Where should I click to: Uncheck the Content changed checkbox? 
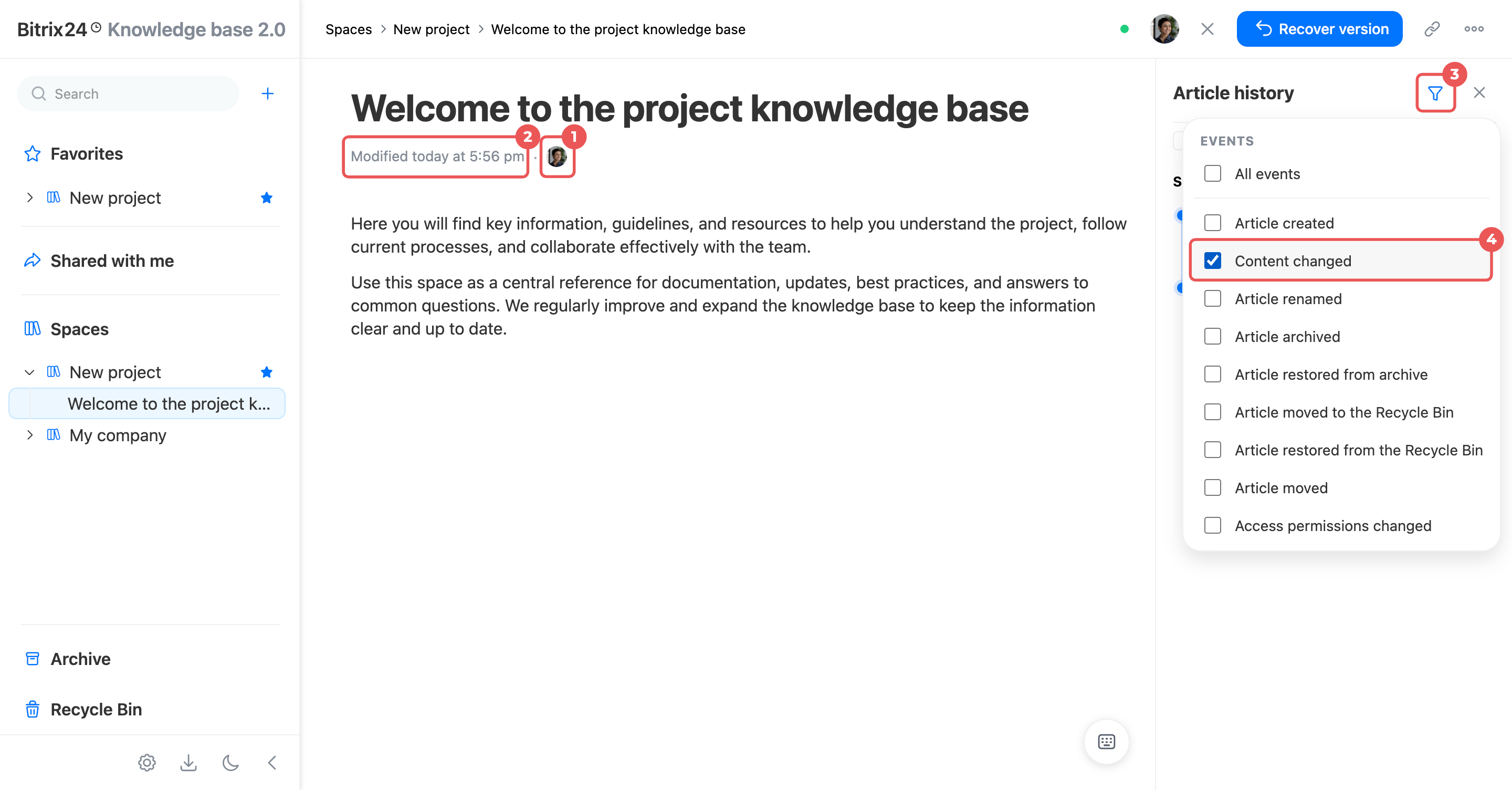click(1213, 260)
